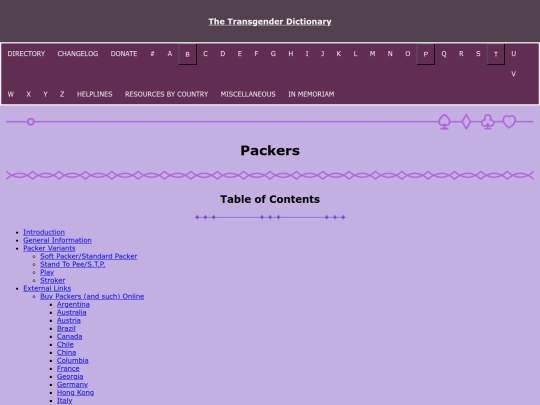Jump to General Information section
This screenshot has height=405, width=540.
57,240
